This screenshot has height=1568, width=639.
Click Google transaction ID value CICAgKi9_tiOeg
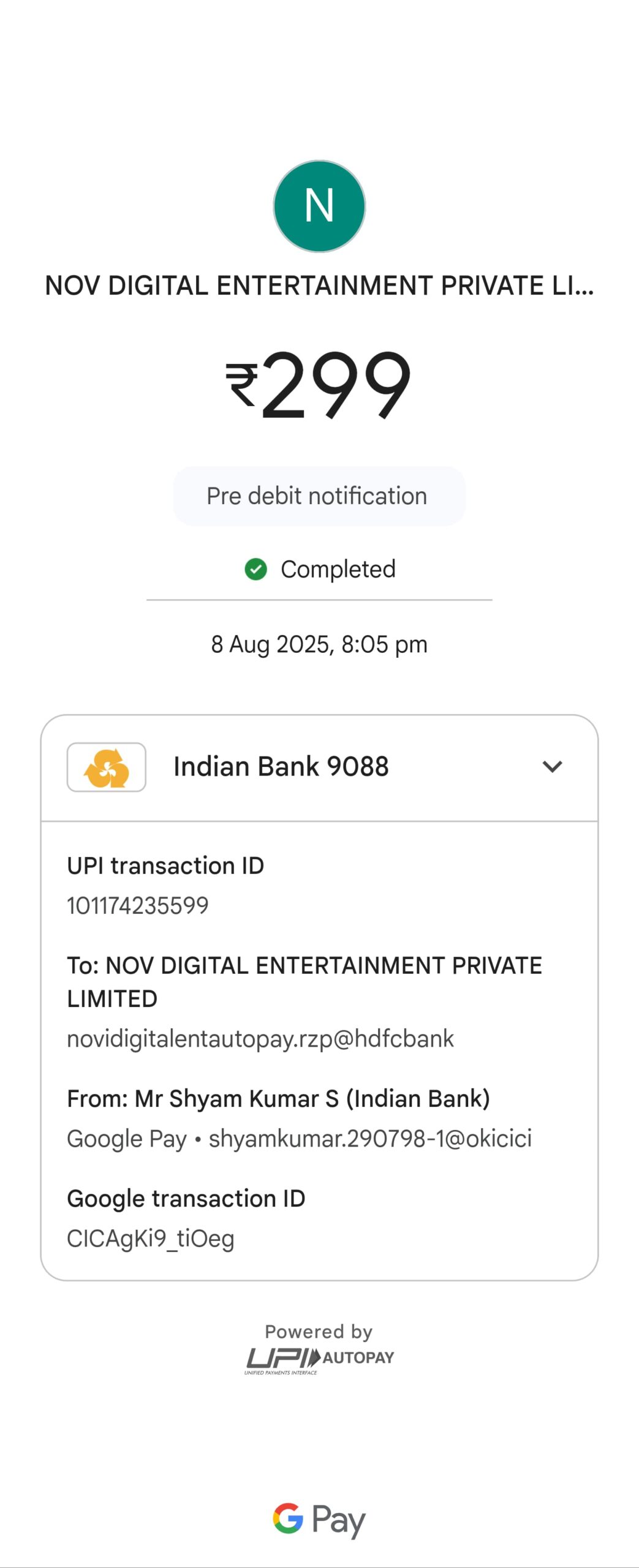point(151,1238)
